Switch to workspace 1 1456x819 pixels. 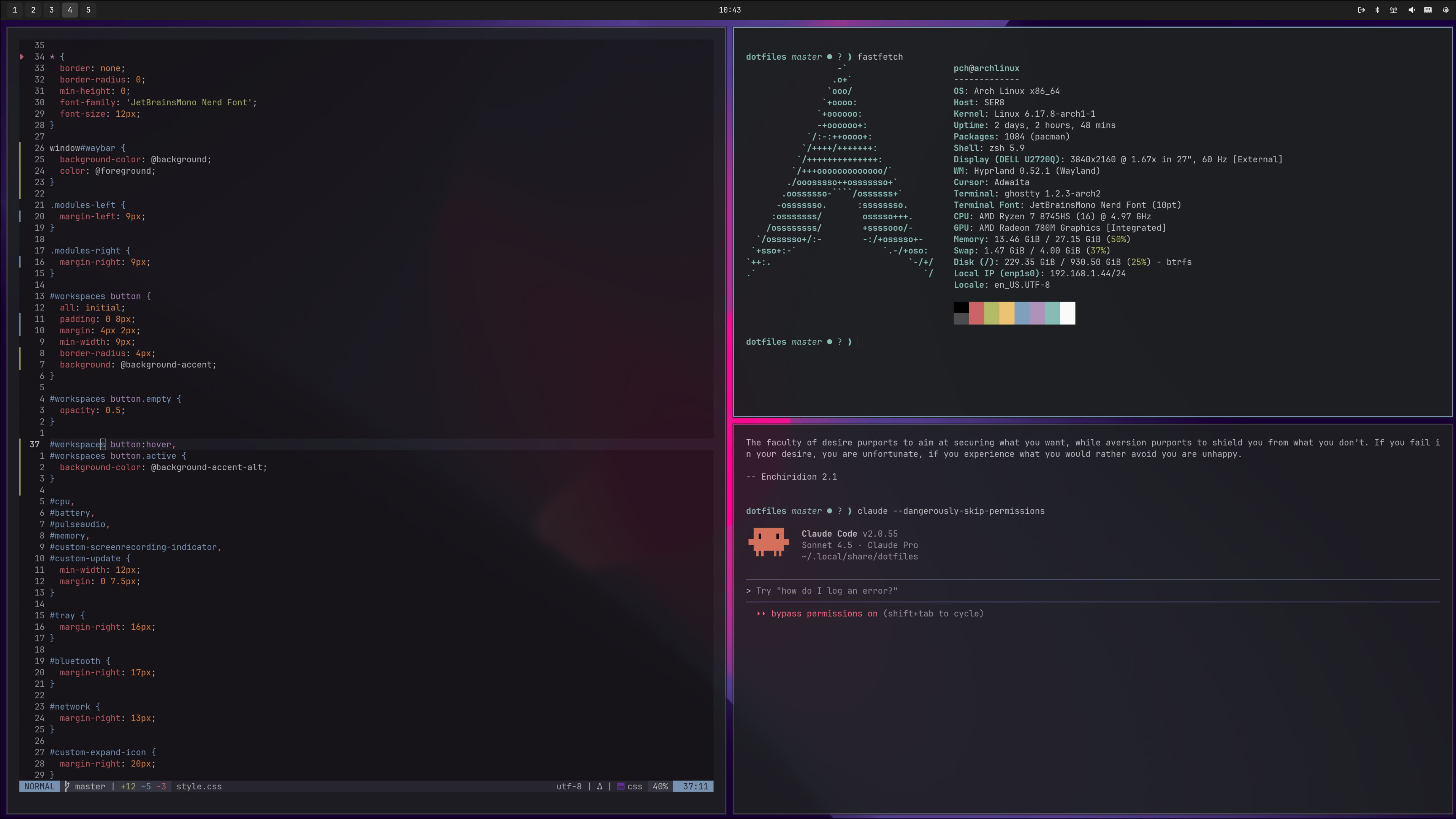coord(15,10)
